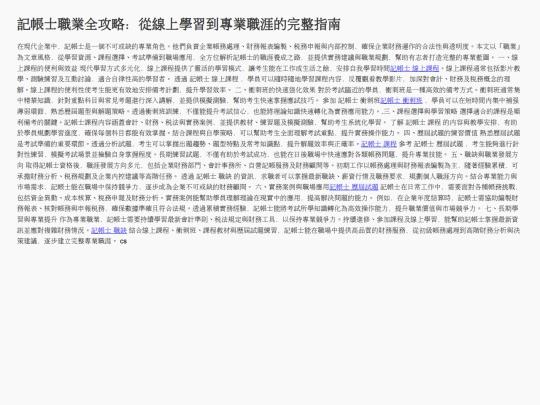
Task: Follow the 記帳士 衝刺班 hyperlink
Action: pyautogui.click(x=401, y=101)
